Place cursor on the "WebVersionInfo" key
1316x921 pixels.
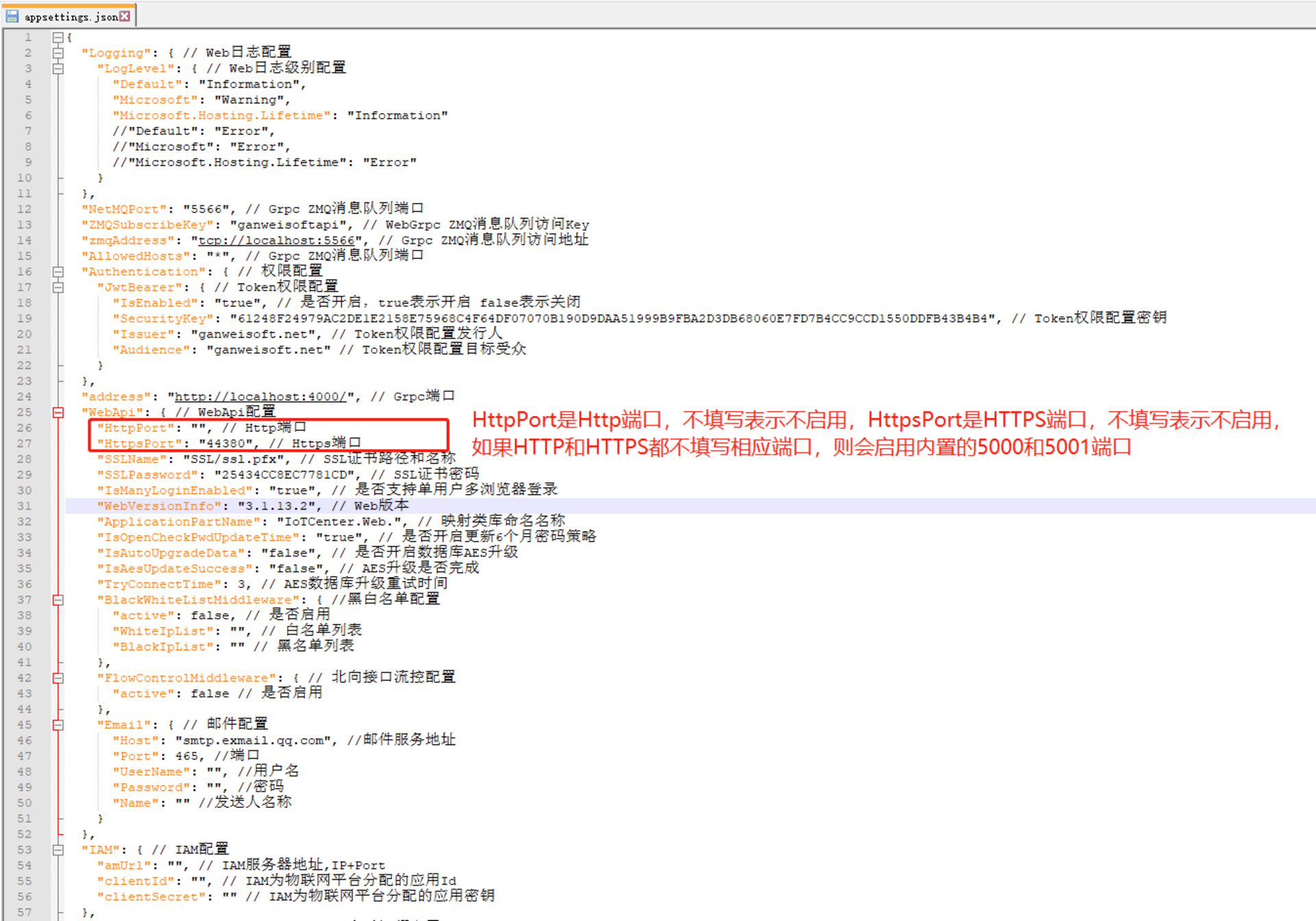[x=159, y=506]
